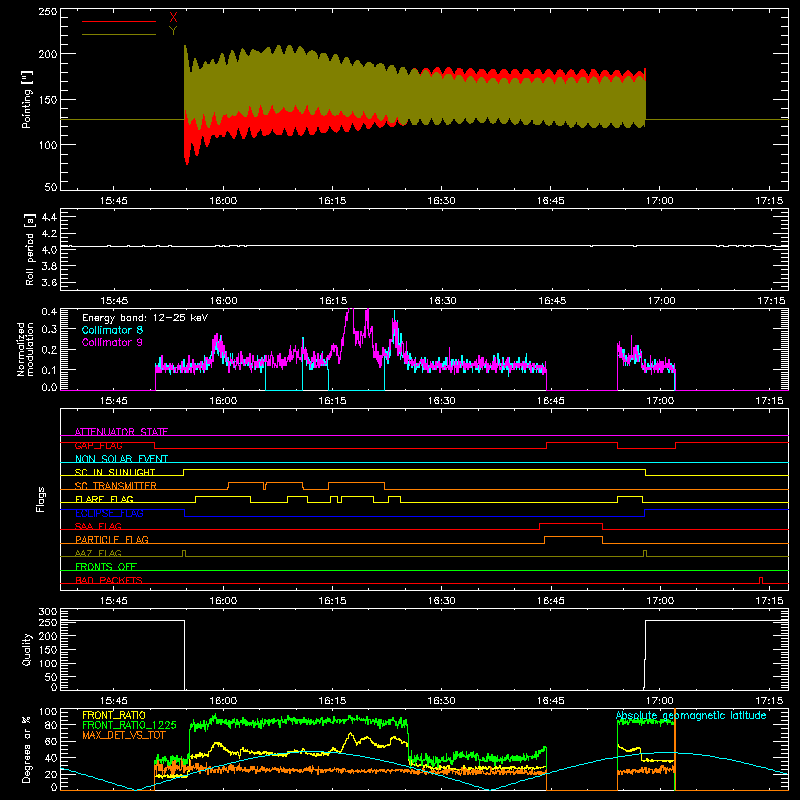The image size is (800, 800).
Task: Click the FRONTS_OFF flag label
Action: [x=106, y=566]
